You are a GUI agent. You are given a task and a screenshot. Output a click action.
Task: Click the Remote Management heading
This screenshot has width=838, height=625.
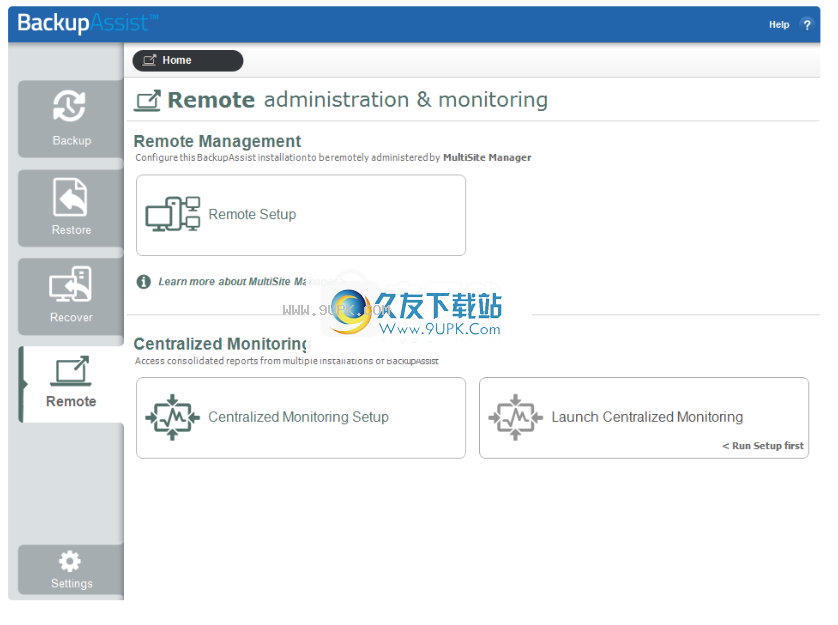pyautogui.click(x=218, y=141)
